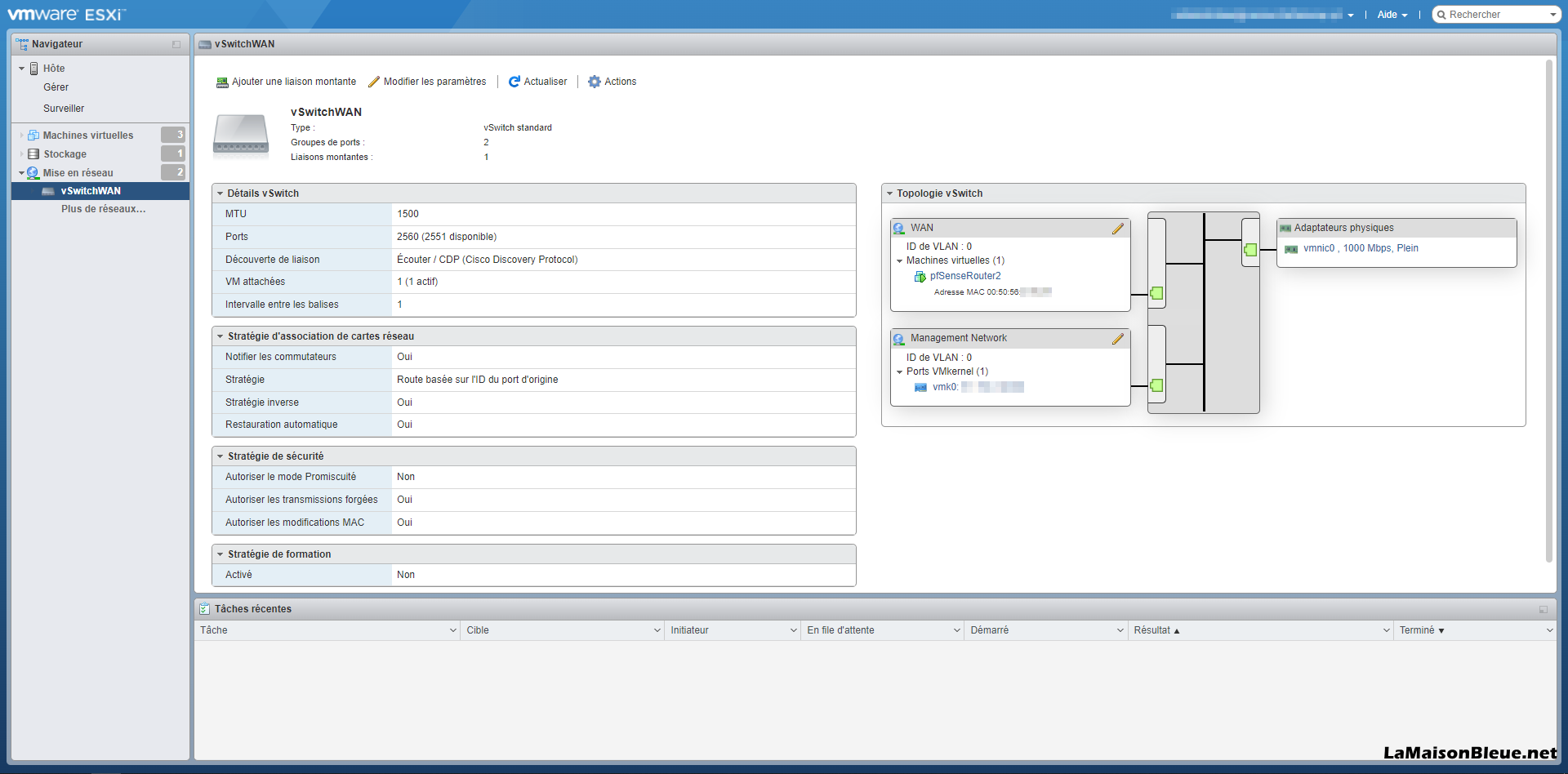Click Ajouter une liaison montante button

[286, 82]
